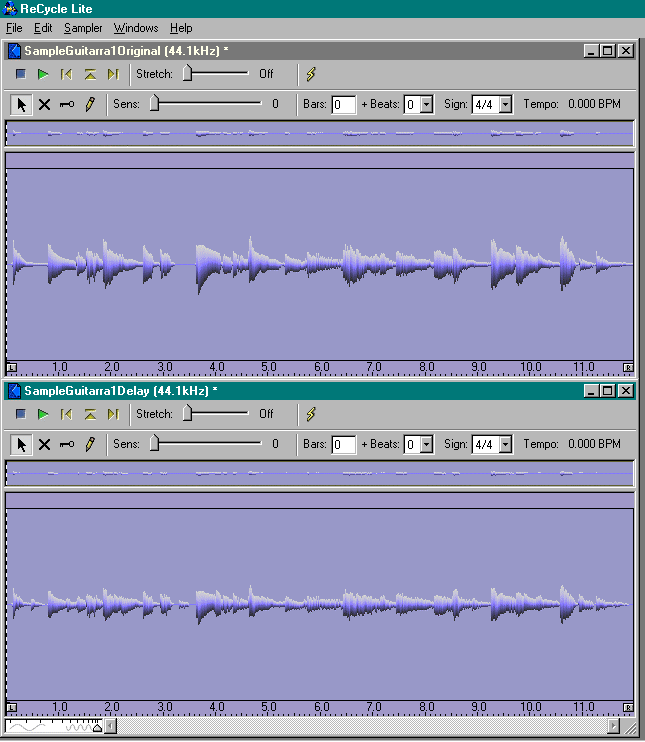Click document icon in SampleGuitarra1Original title bar
Image resolution: width=645 pixels, height=742 pixels.
coord(15,51)
